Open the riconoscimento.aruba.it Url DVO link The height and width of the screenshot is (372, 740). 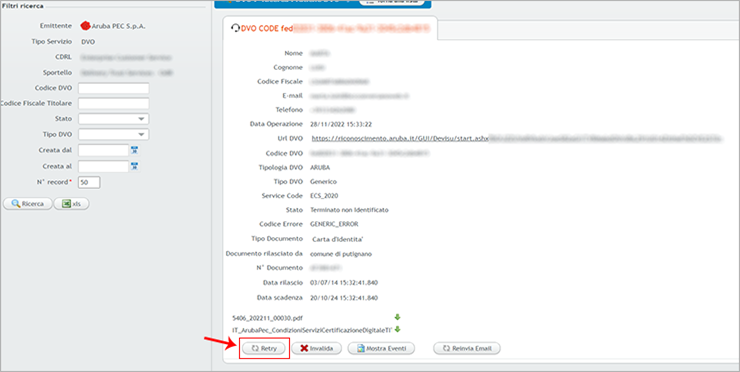click(400, 139)
